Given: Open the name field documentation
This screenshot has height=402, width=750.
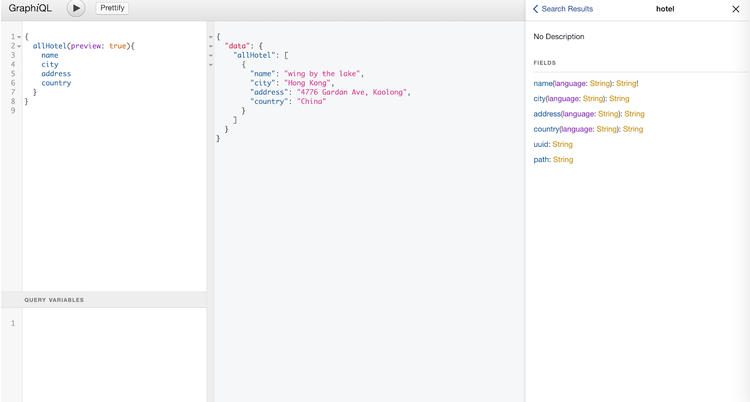Looking at the screenshot, I should tap(543, 83).
